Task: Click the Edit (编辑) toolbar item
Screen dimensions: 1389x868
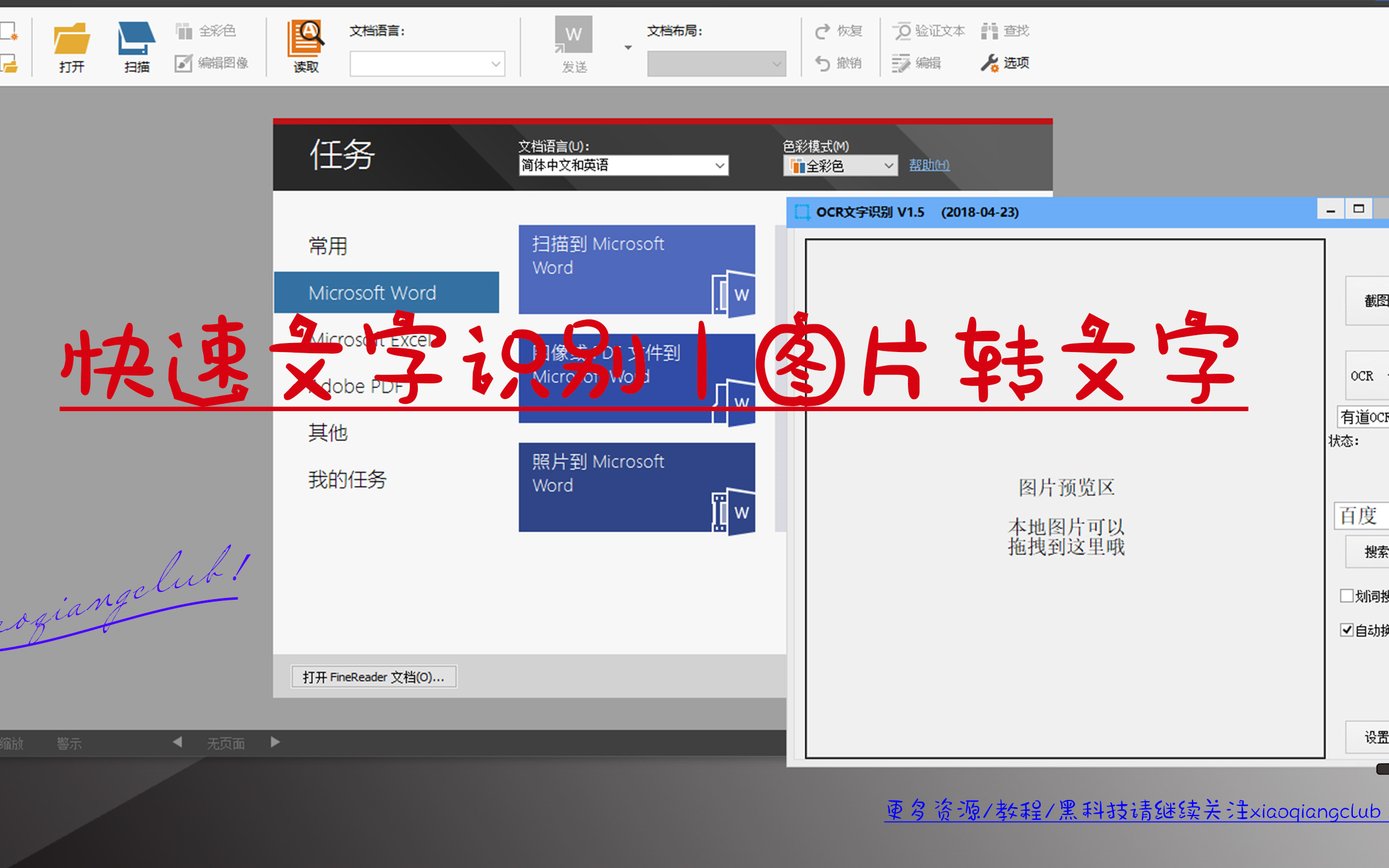Action: point(916,63)
